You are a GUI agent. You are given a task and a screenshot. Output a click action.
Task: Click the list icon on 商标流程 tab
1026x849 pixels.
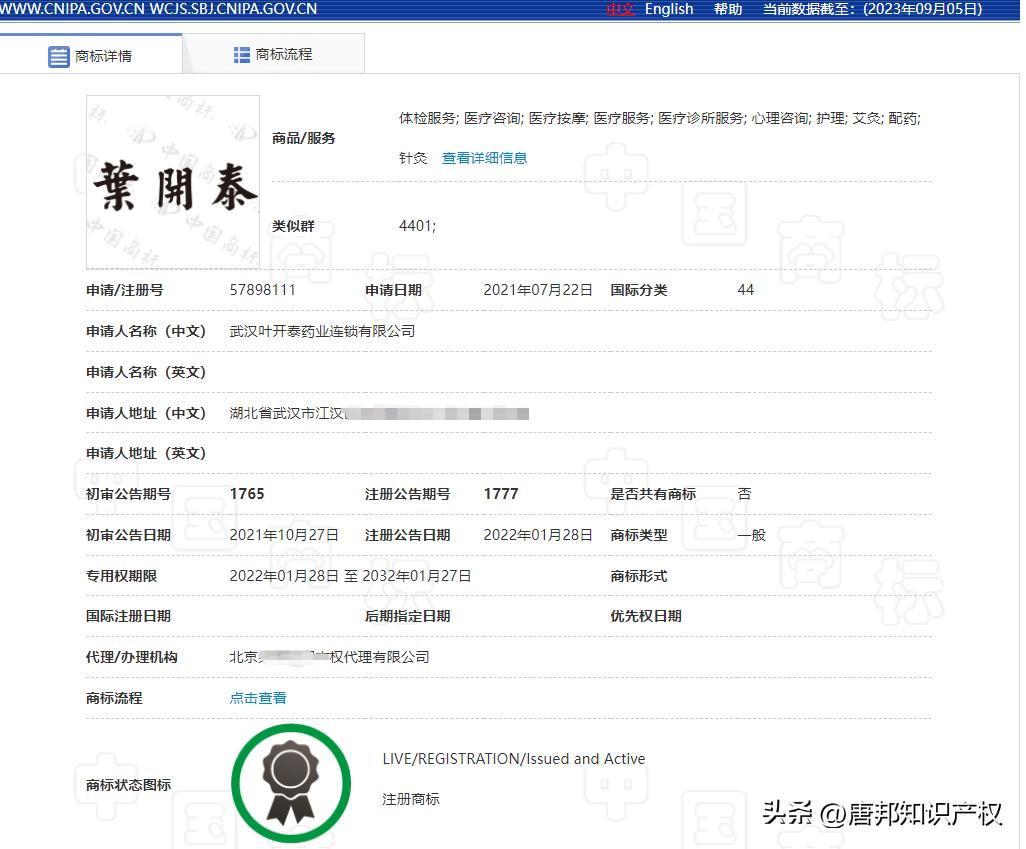click(x=241, y=55)
